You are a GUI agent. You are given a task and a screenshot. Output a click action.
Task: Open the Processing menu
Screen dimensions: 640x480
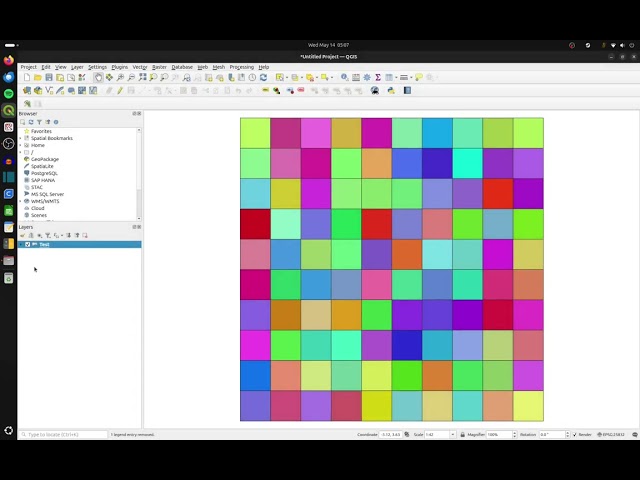click(x=242, y=67)
